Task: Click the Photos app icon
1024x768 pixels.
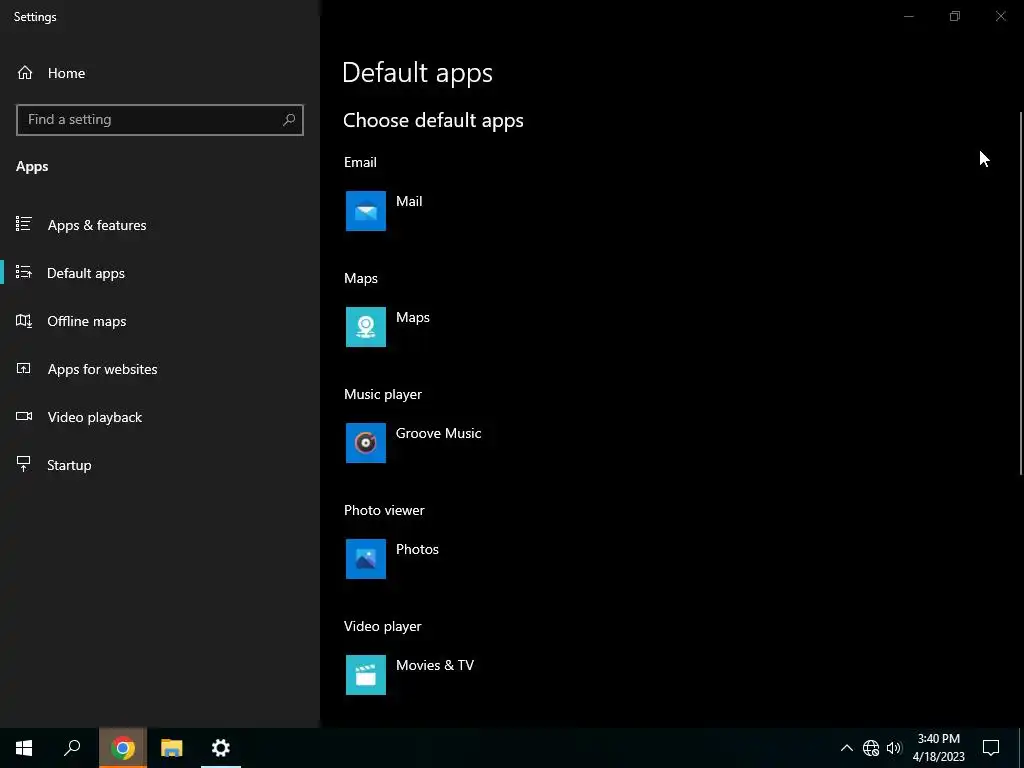Action: pos(366,559)
